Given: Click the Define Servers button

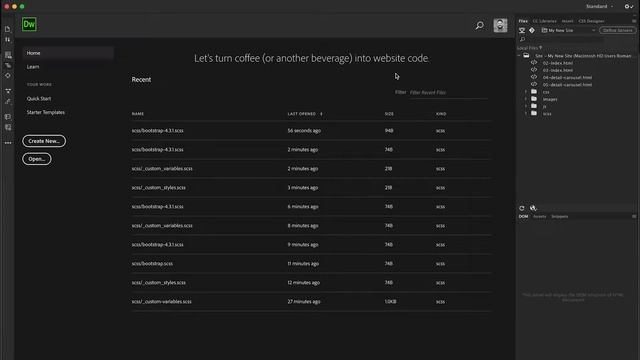Looking at the screenshot, I should (x=618, y=30).
